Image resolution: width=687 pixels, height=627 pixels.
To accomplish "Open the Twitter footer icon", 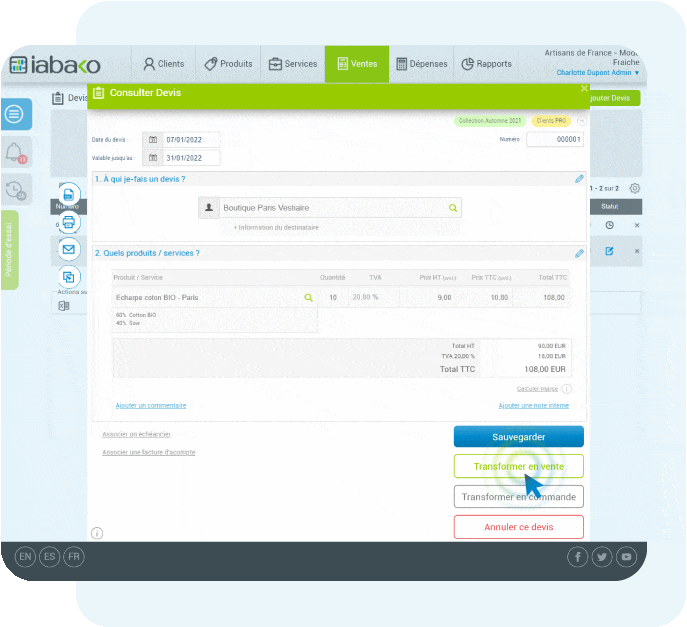I will (x=602, y=557).
